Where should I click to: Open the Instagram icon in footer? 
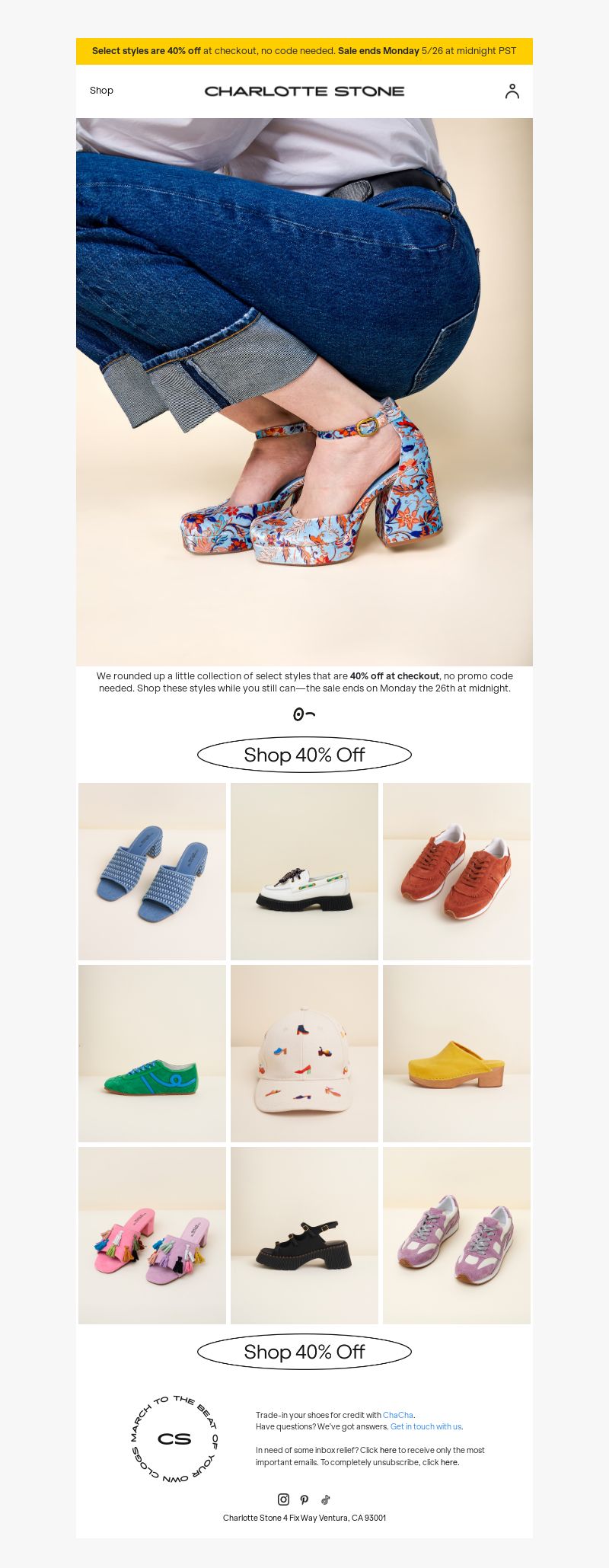pyautogui.click(x=283, y=1499)
